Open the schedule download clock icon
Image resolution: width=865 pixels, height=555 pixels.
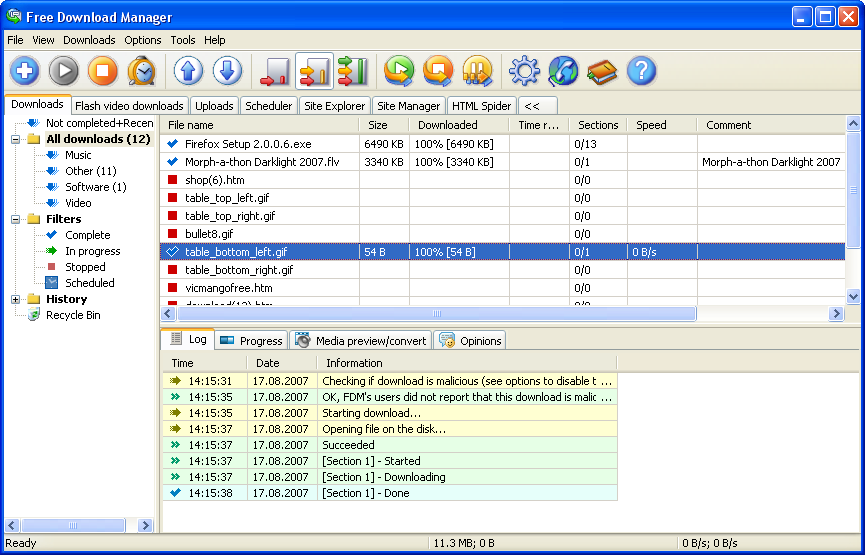[142, 71]
